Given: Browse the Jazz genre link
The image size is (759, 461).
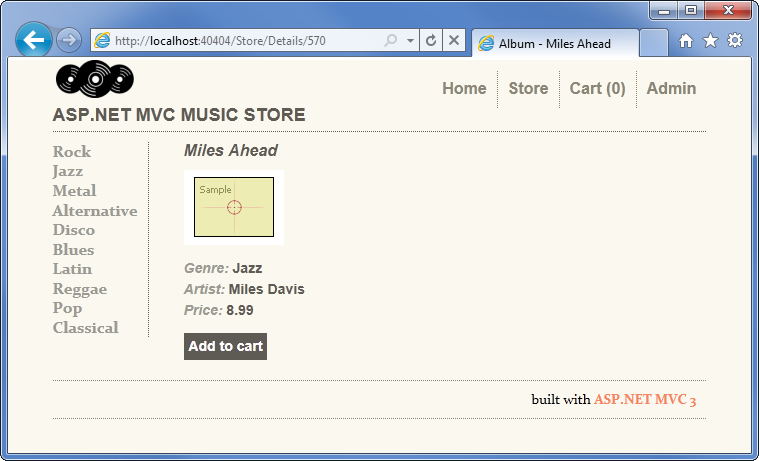Looking at the screenshot, I should [x=68, y=171].
